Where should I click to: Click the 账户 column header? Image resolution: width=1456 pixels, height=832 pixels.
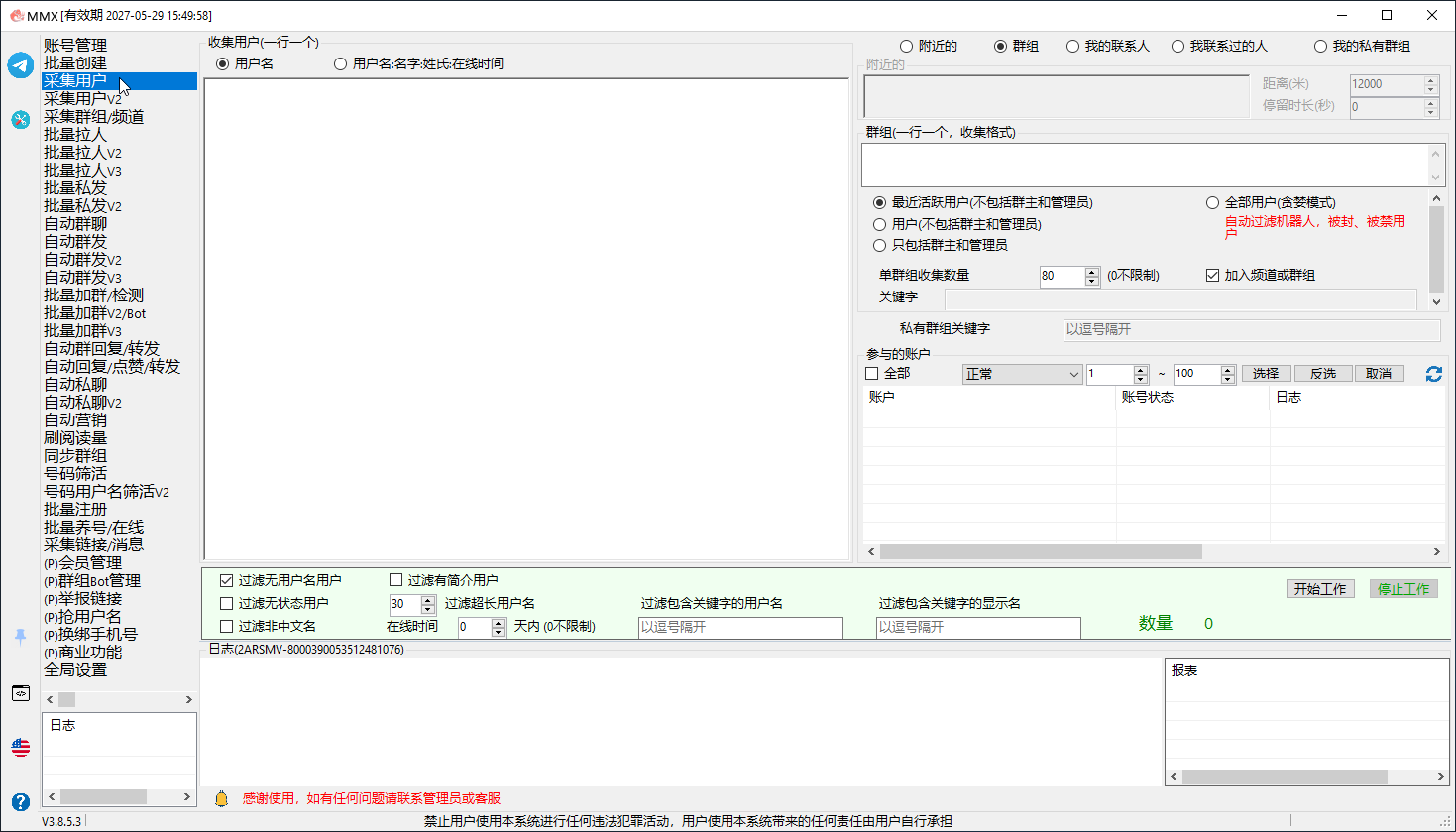(989, 397)
